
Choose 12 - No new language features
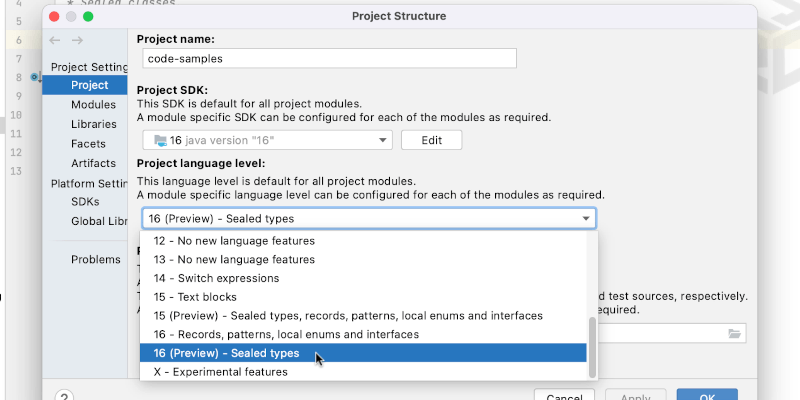pos(234,241)
